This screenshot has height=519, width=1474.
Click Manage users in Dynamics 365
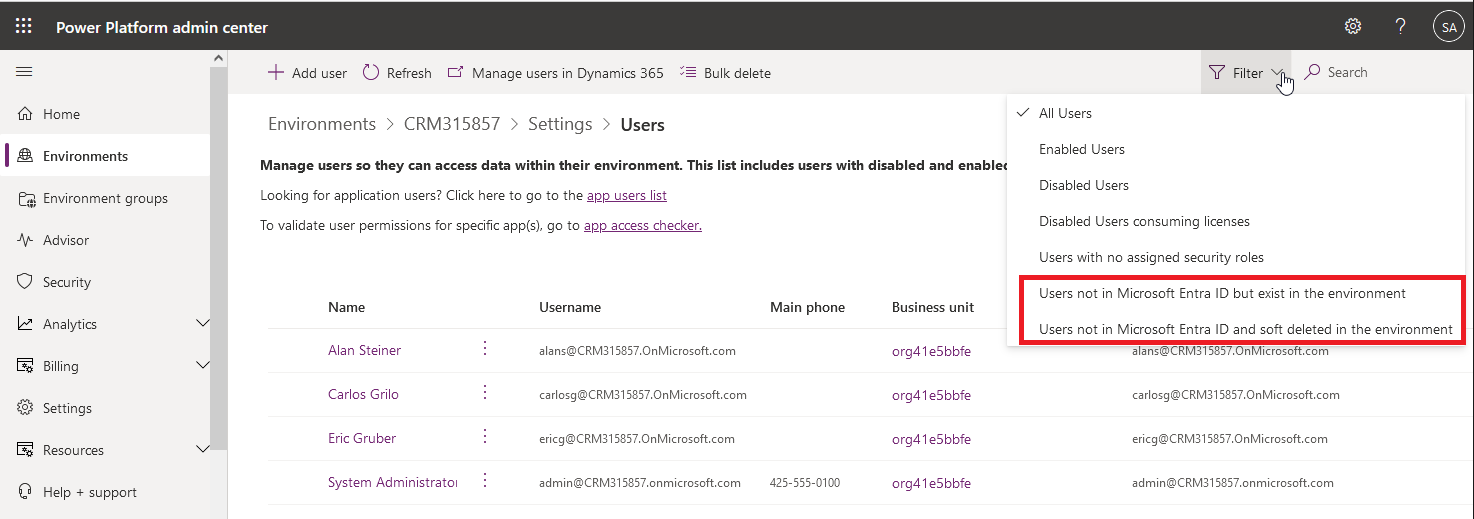pos(555,73)
